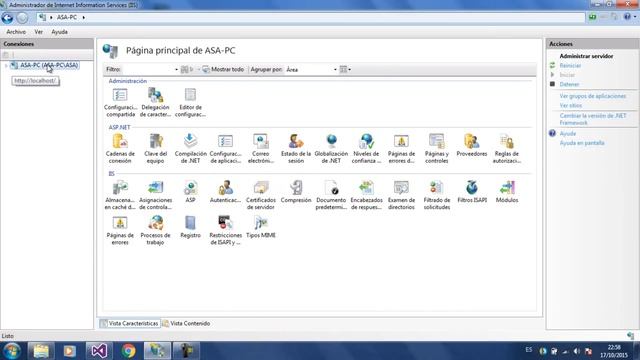This screenshot has height=360, width=640.
Task: Open Almacenamiento en caché feature
Action: pos(120,195)
